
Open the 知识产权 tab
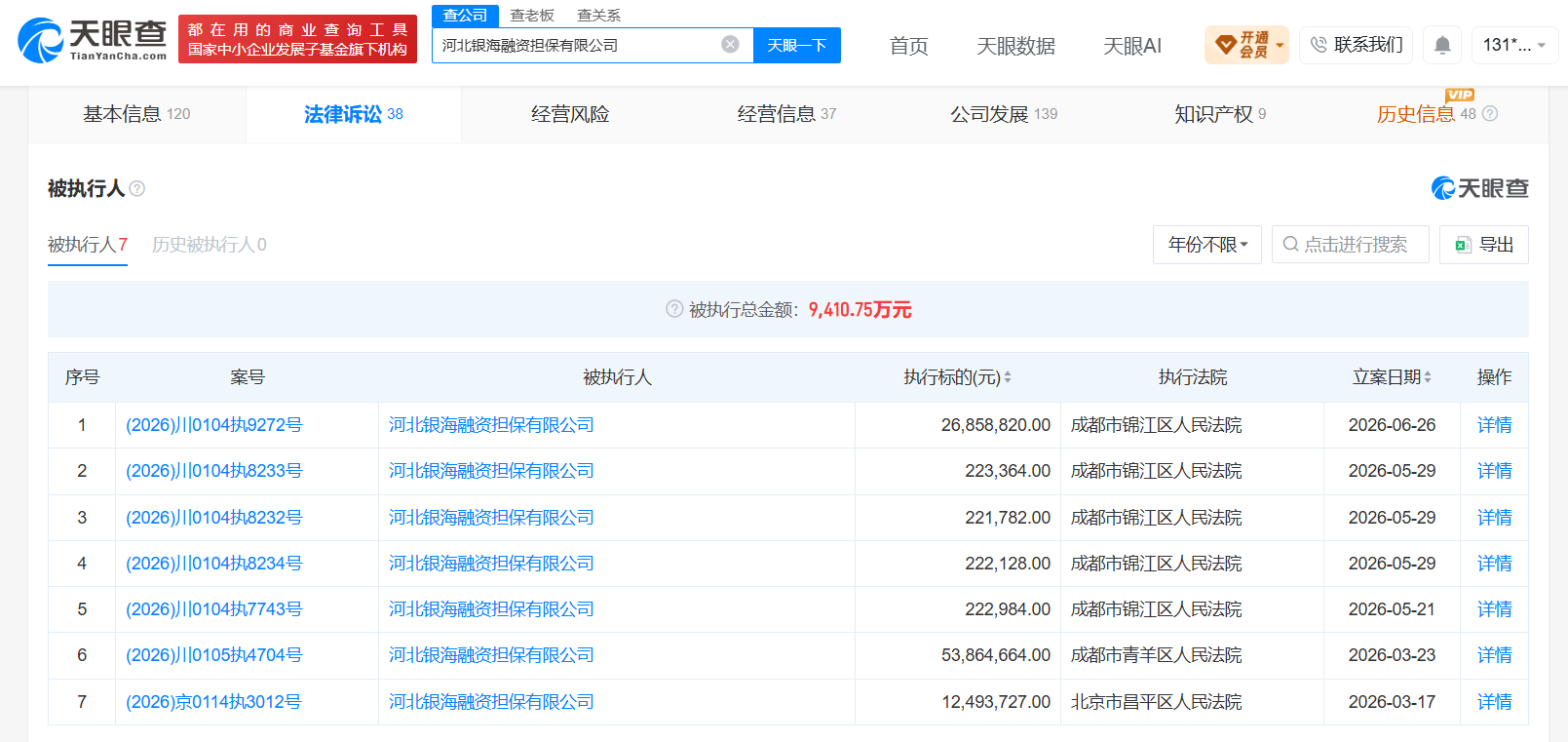tap(1220, 114)
